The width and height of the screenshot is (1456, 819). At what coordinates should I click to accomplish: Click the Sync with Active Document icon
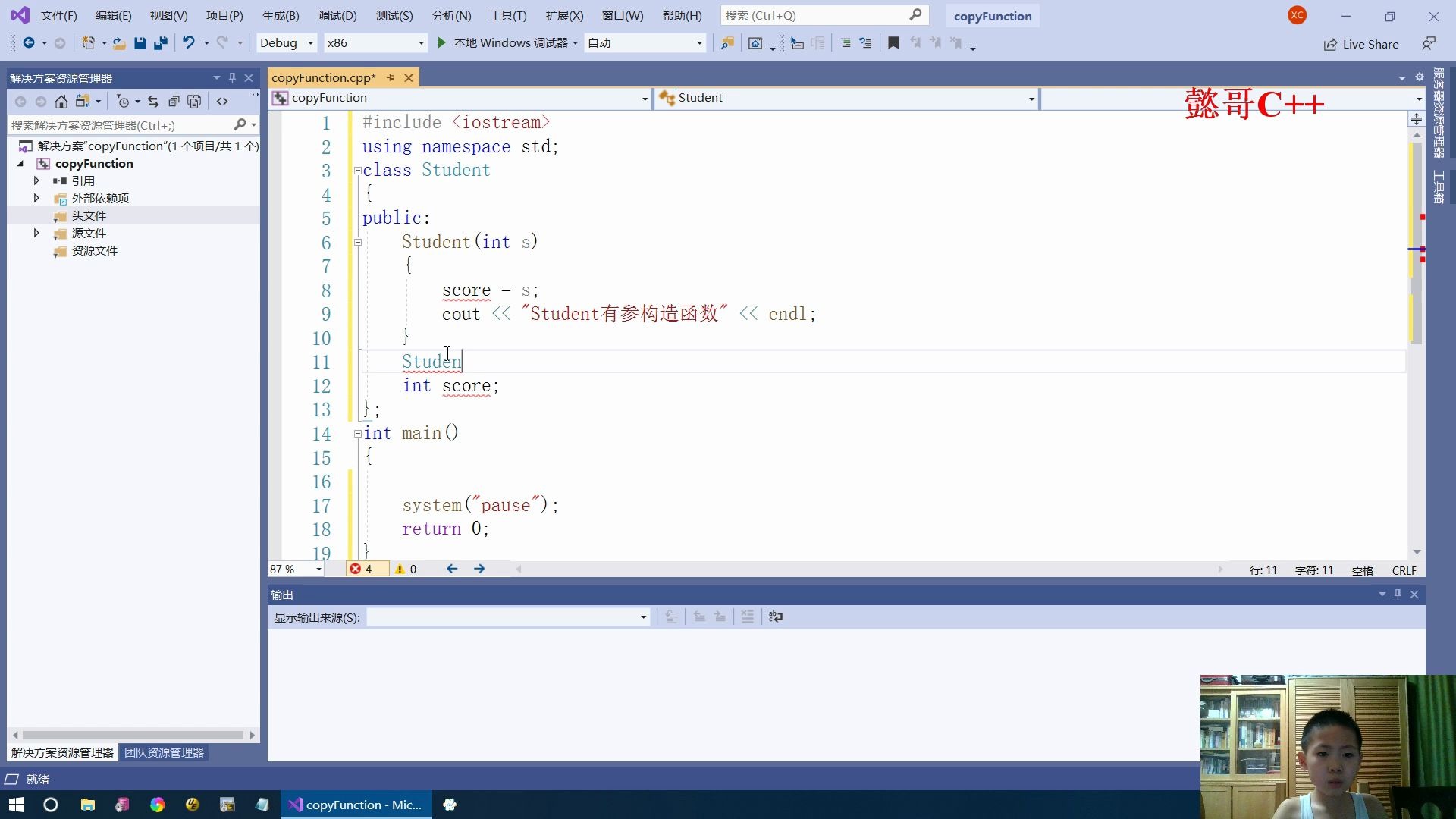pos(152,101)
